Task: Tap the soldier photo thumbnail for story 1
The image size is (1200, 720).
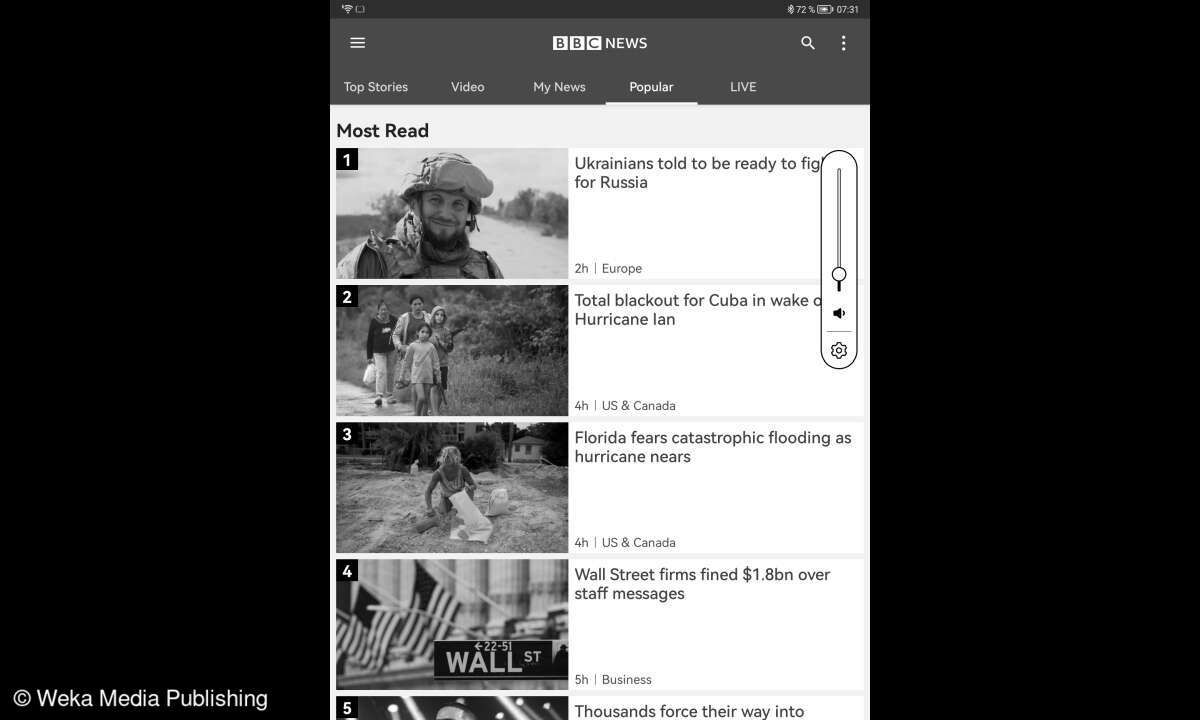Action: pyautogui.click(x=452, y=213)
